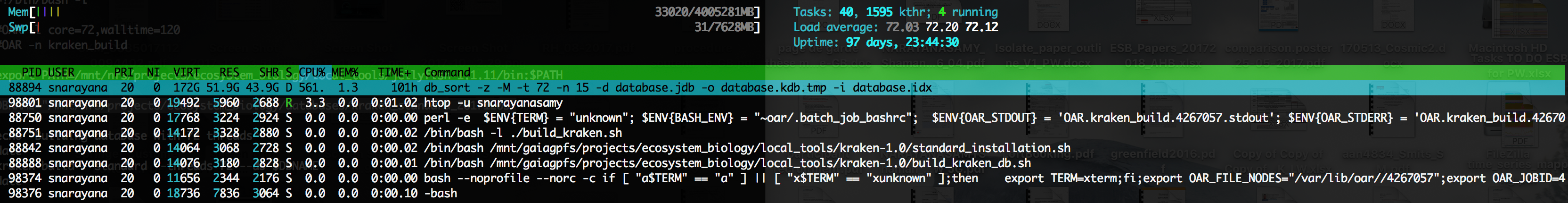1568x203 pixels.
Task: Click the 172G VIRT value
Action: 186,88
